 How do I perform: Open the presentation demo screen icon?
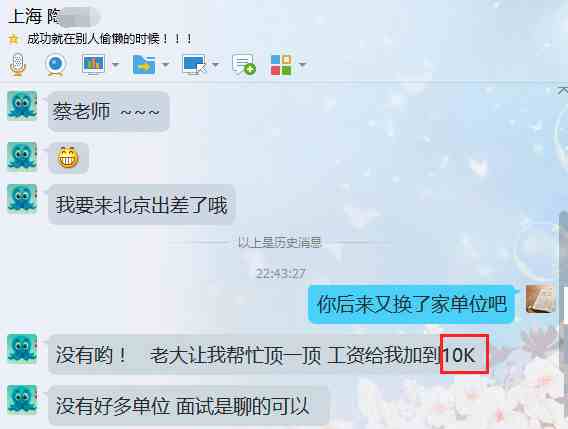click(94, 64)
